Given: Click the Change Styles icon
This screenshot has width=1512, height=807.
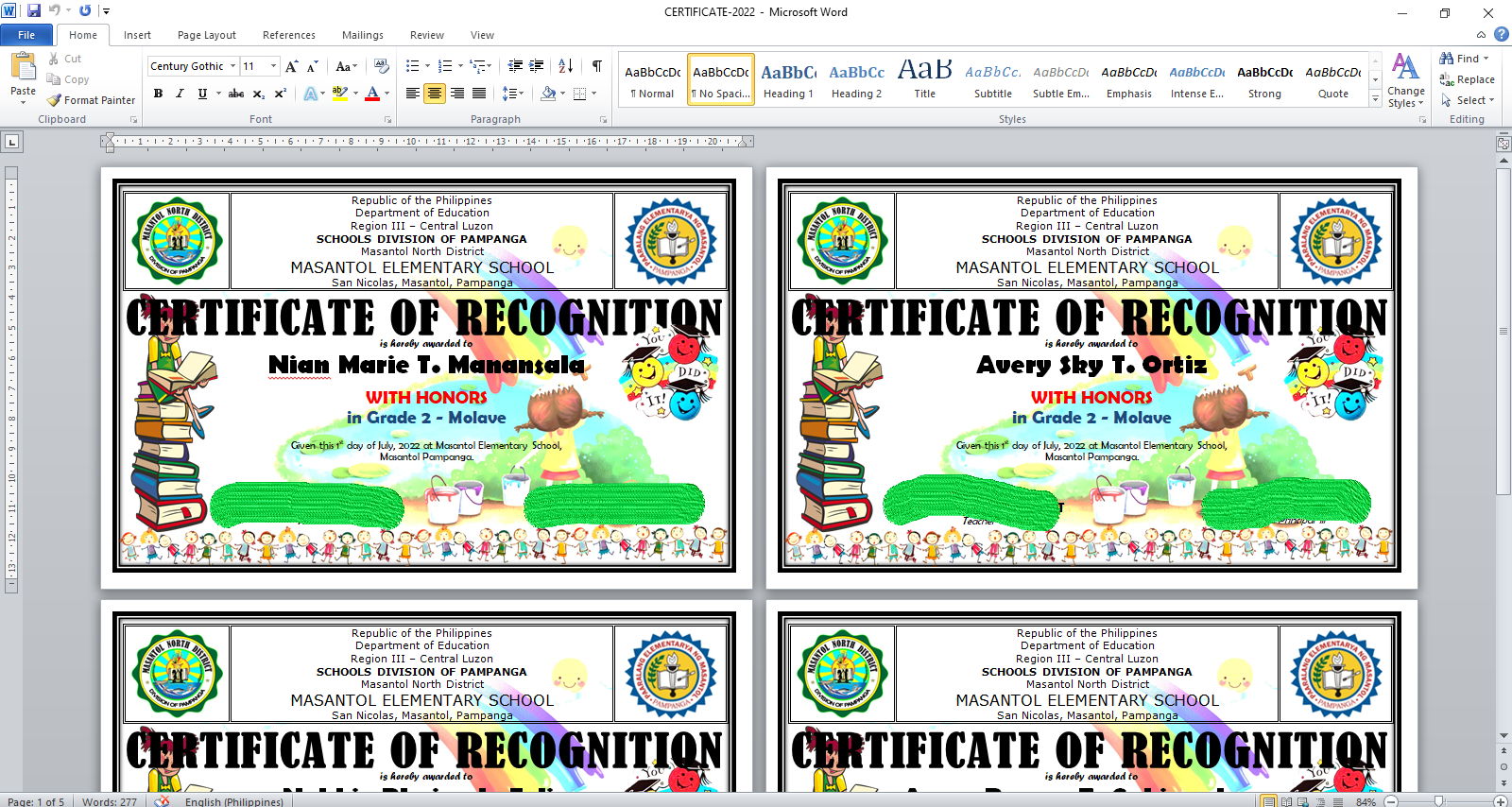Looking at the screenshot, I should [1406, 80].
